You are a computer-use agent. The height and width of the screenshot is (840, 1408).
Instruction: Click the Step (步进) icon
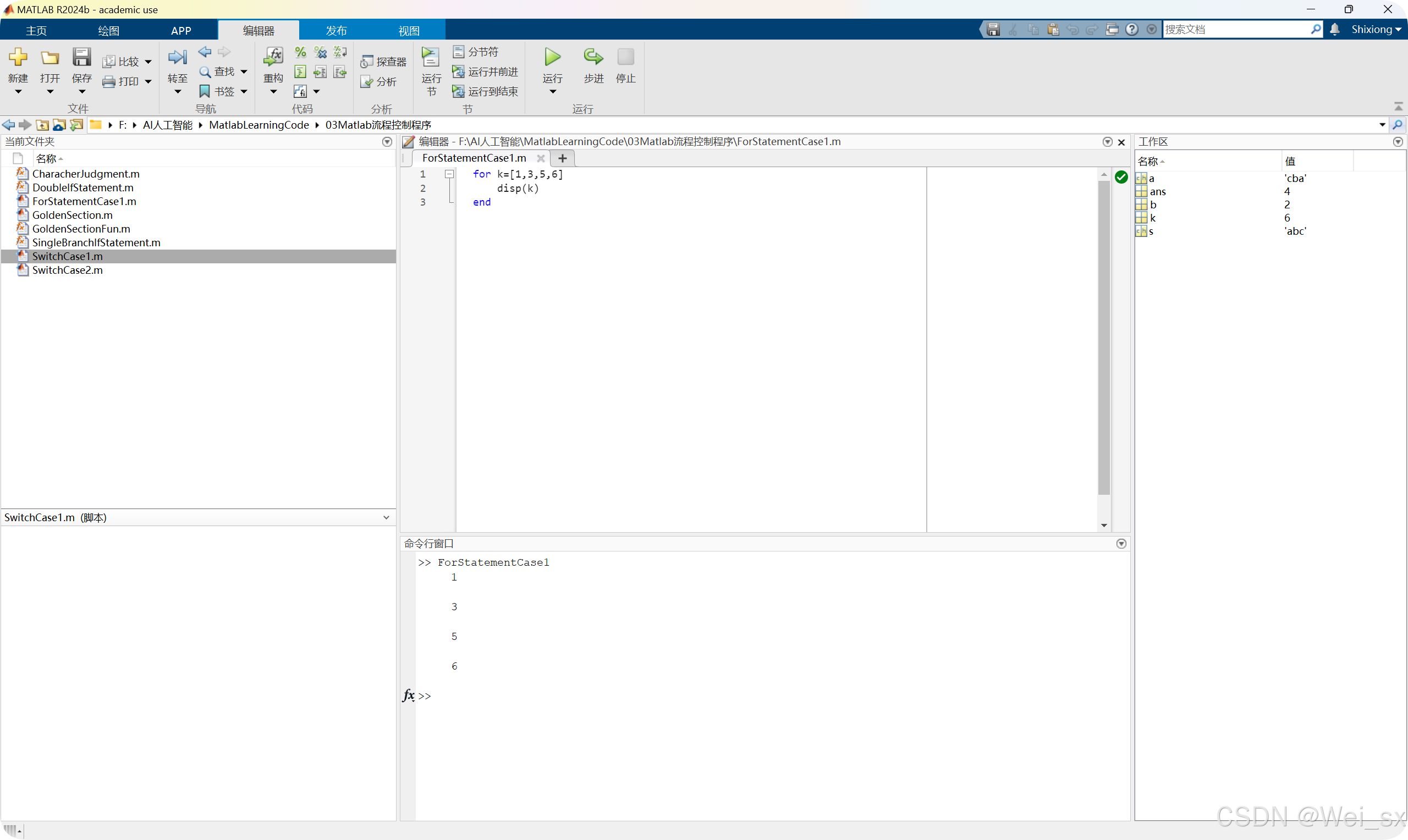click(x=593, y=57)
